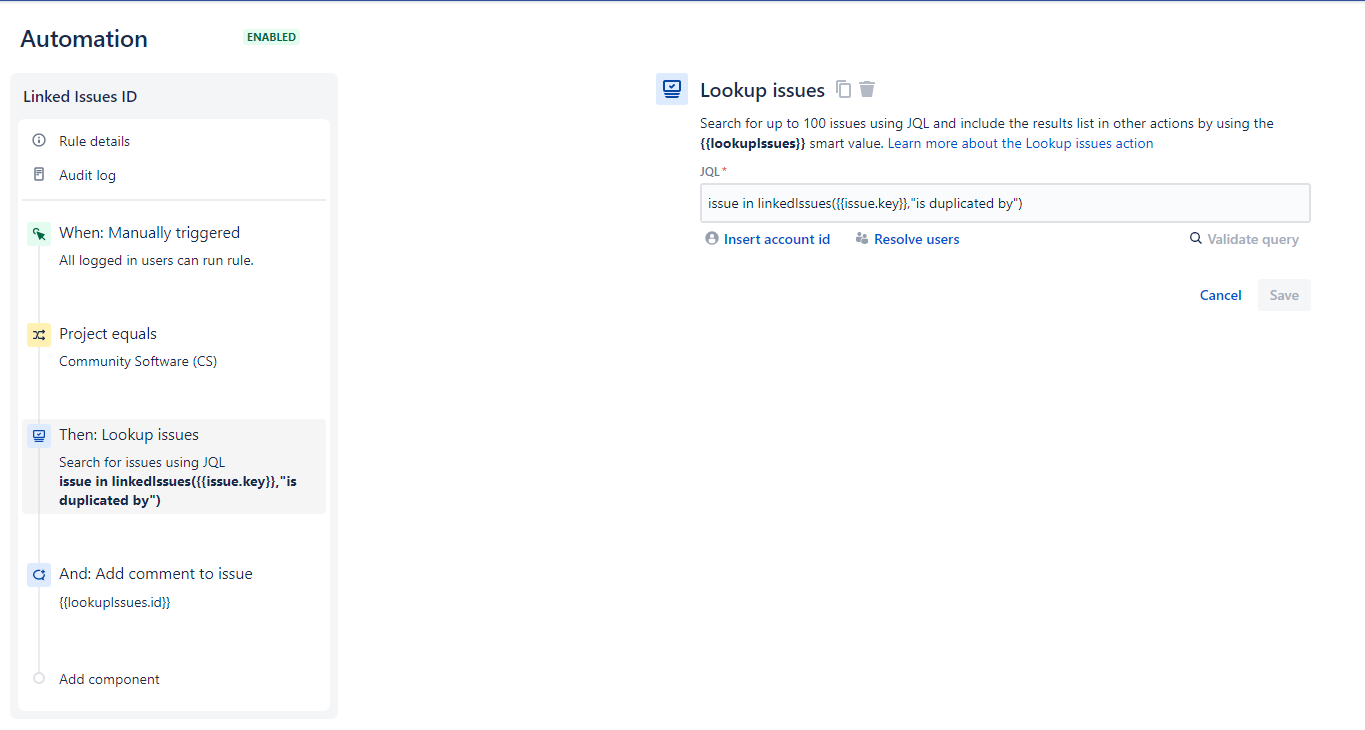Open the Audit log
The width and height of the screenshot is (1365, 730).
point(88,175)
